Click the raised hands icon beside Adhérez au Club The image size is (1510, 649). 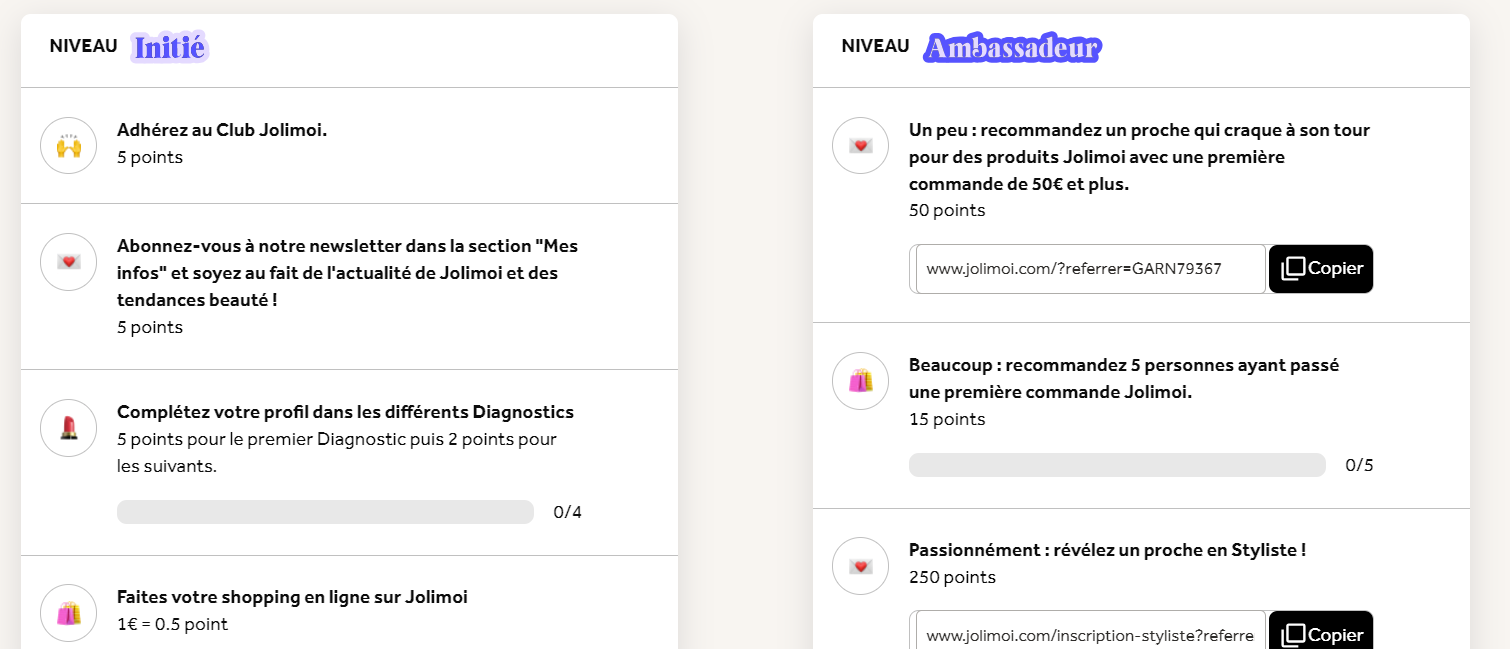[68, 146]
